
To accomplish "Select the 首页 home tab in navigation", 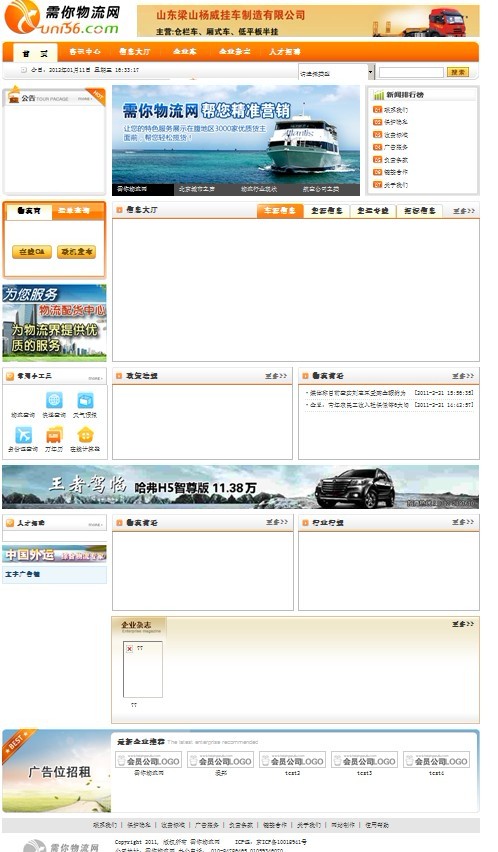I will [x=35, y=53].
